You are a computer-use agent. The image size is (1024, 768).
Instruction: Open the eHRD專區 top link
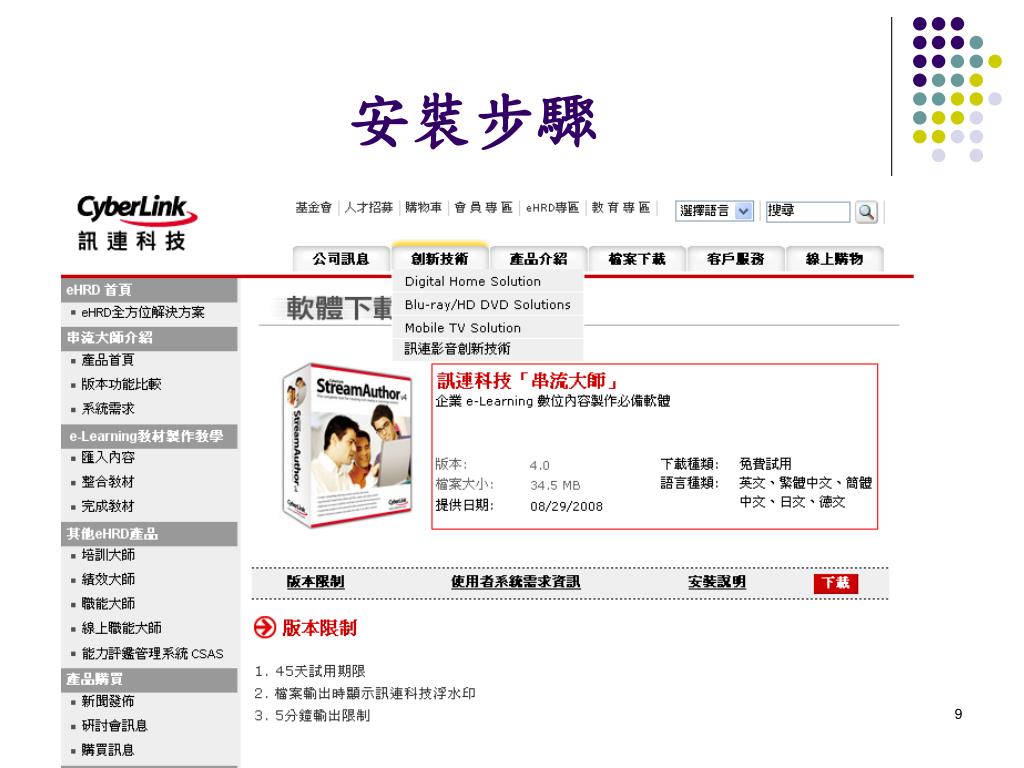click(x=552, y=208)
